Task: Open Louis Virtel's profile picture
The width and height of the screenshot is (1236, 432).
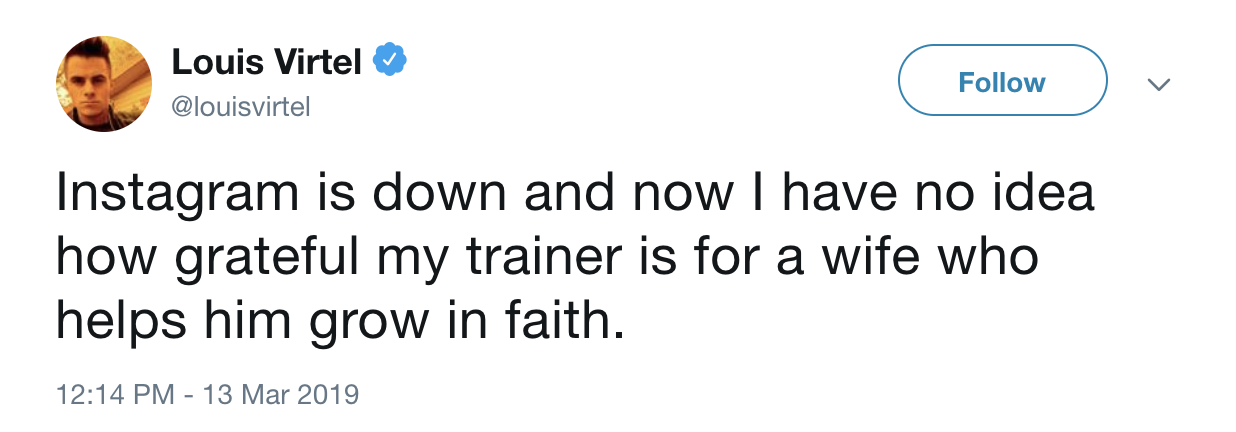Action: click(x=103, y=84)
